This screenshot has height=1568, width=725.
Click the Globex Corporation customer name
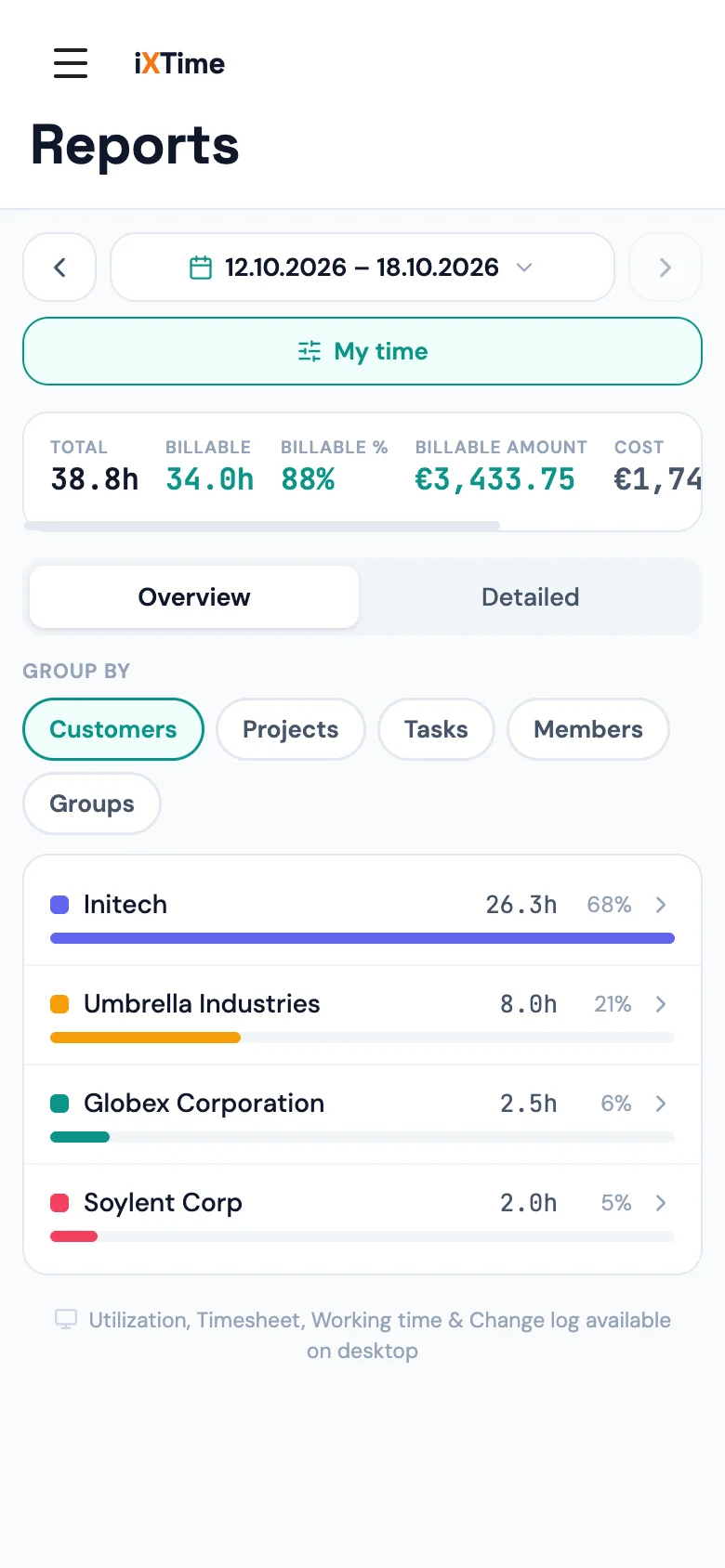(x=204, y=1104)
